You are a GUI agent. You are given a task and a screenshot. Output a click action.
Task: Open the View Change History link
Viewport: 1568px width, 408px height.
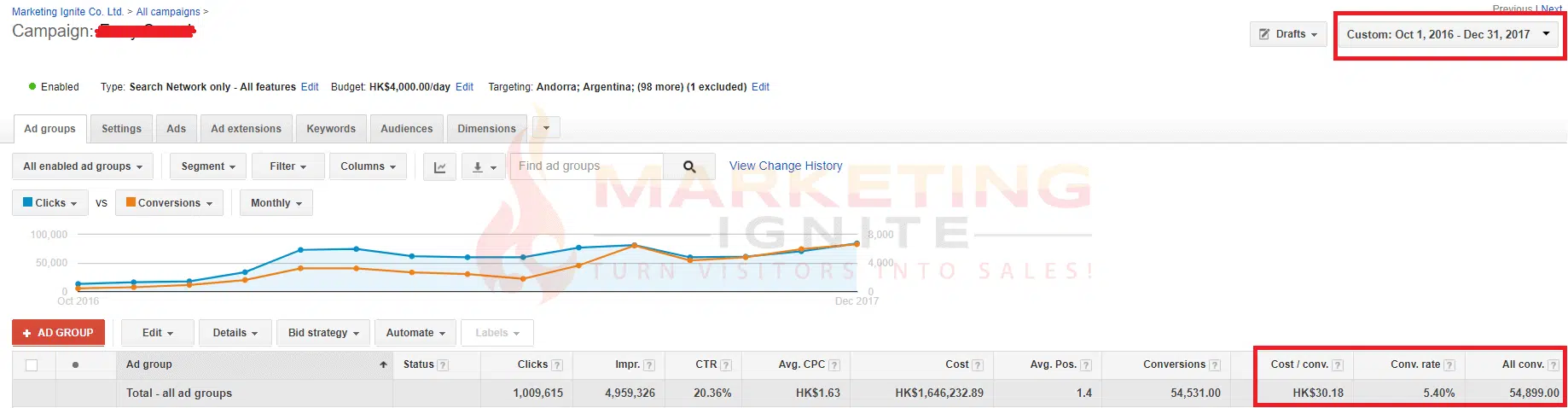tap(785, 166)
